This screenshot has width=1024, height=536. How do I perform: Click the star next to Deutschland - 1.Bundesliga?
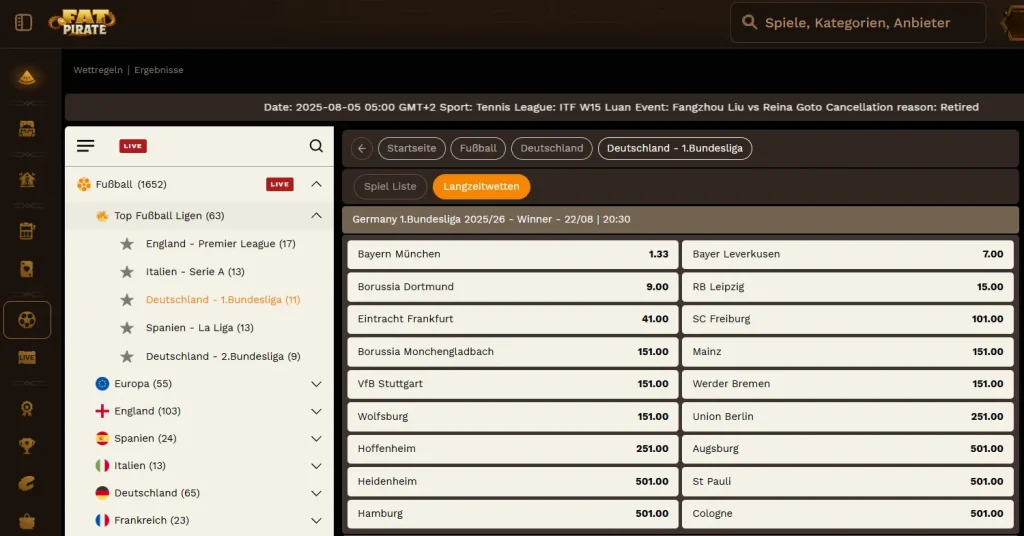tap(127, 300)
